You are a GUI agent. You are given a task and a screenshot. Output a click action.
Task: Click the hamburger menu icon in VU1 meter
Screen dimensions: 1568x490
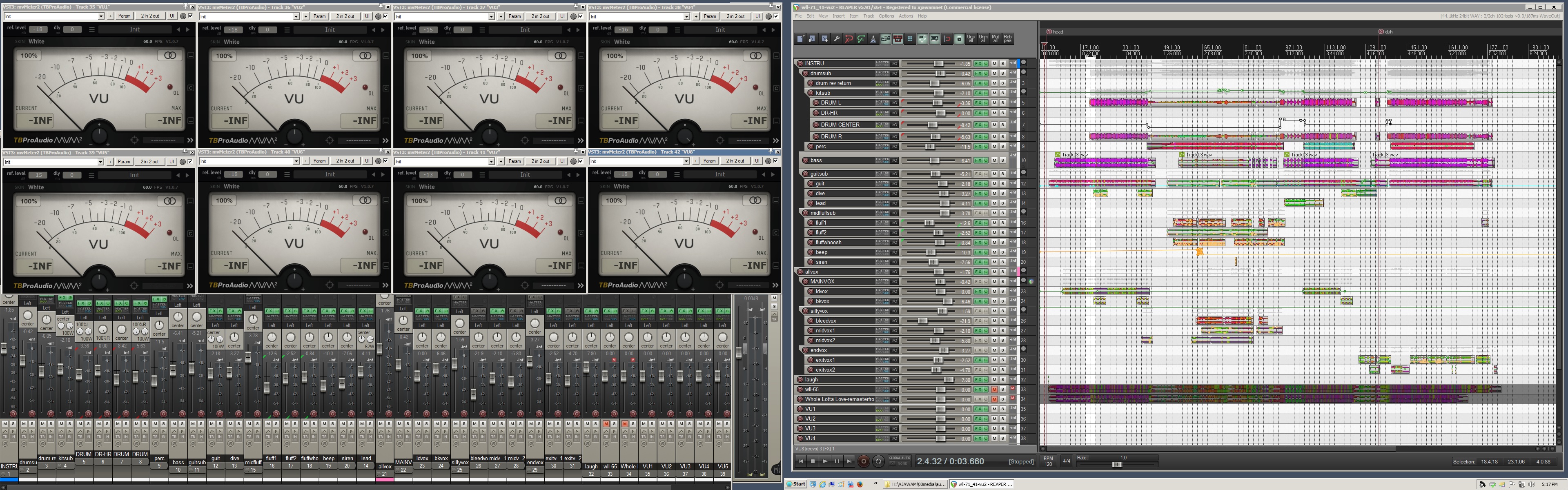(92, 29)
